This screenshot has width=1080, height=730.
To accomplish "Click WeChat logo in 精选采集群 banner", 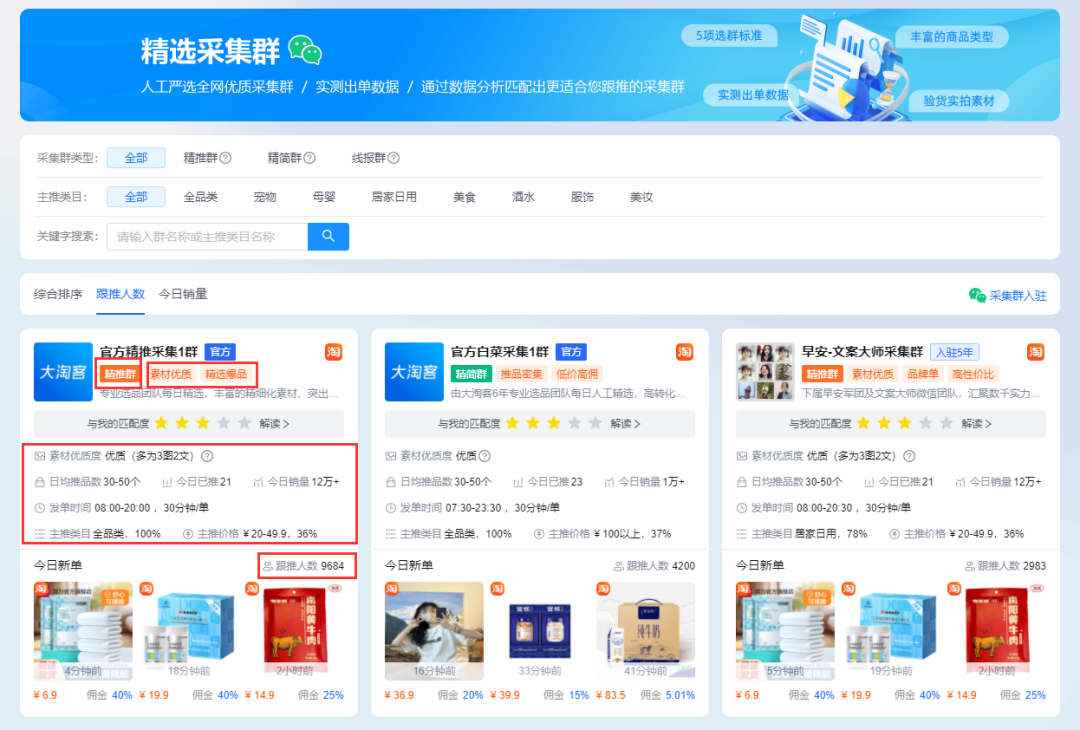I will (x=305, y=50).
